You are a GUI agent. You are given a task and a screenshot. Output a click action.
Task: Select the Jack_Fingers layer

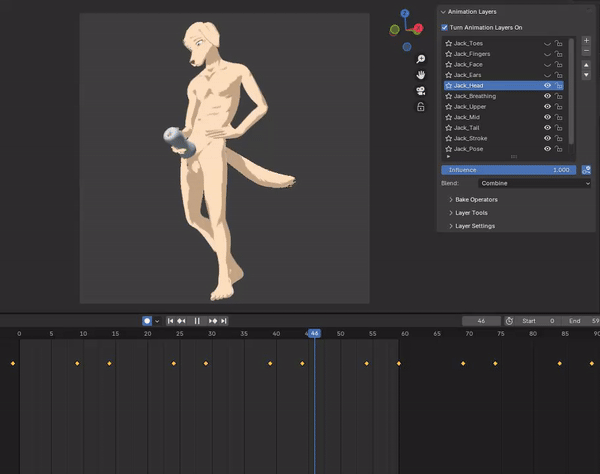(x=504, y=54)
